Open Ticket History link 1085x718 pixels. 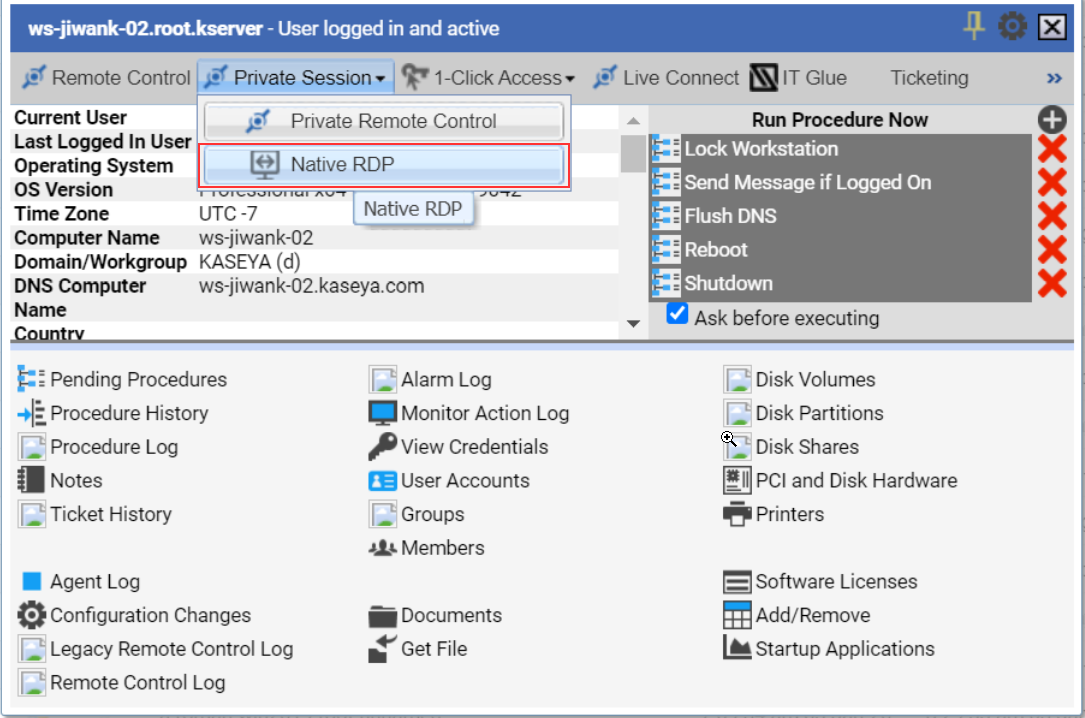click(111, 514)
